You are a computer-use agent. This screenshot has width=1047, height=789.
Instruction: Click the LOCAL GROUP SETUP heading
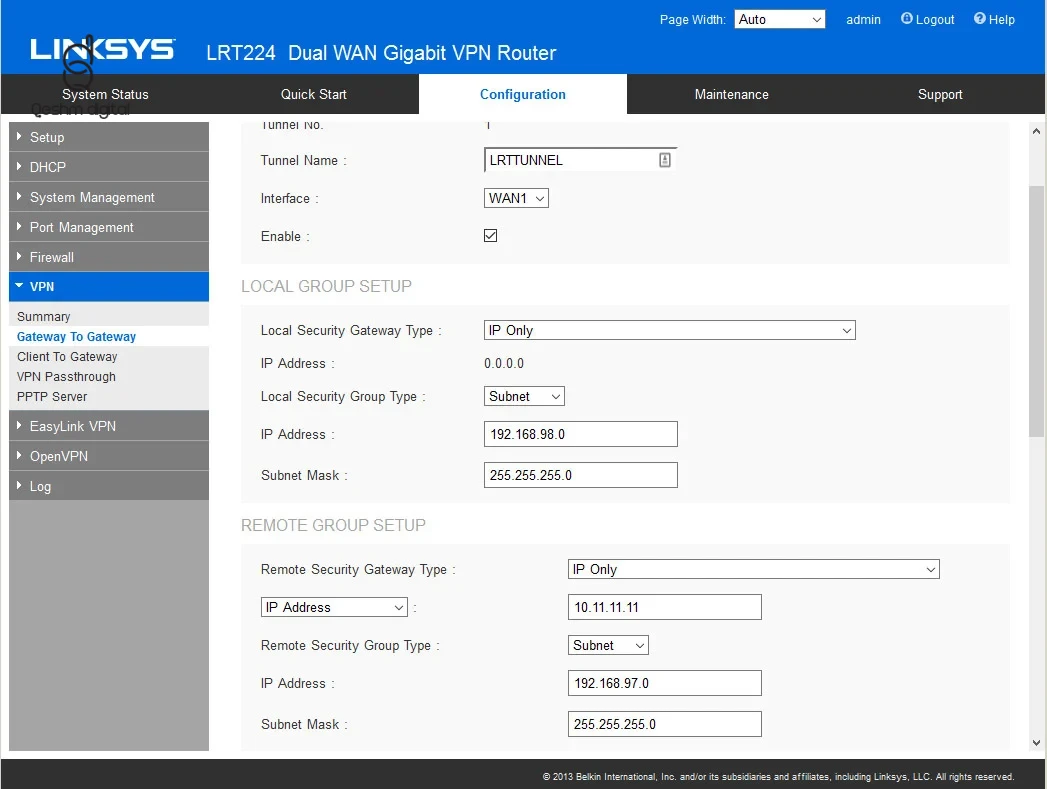click(327, 286)
